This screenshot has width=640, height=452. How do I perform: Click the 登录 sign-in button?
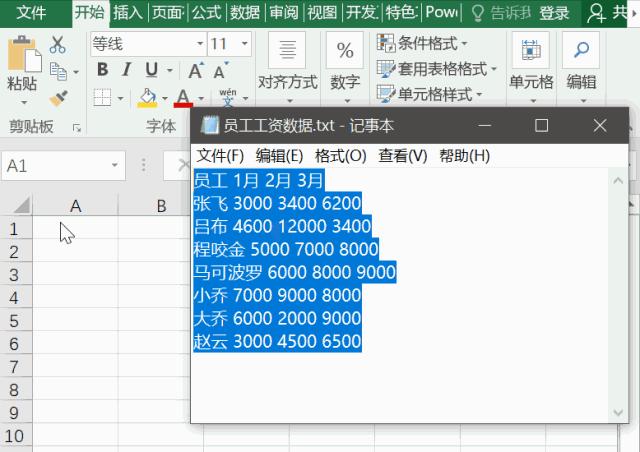(x=554, y=13)
